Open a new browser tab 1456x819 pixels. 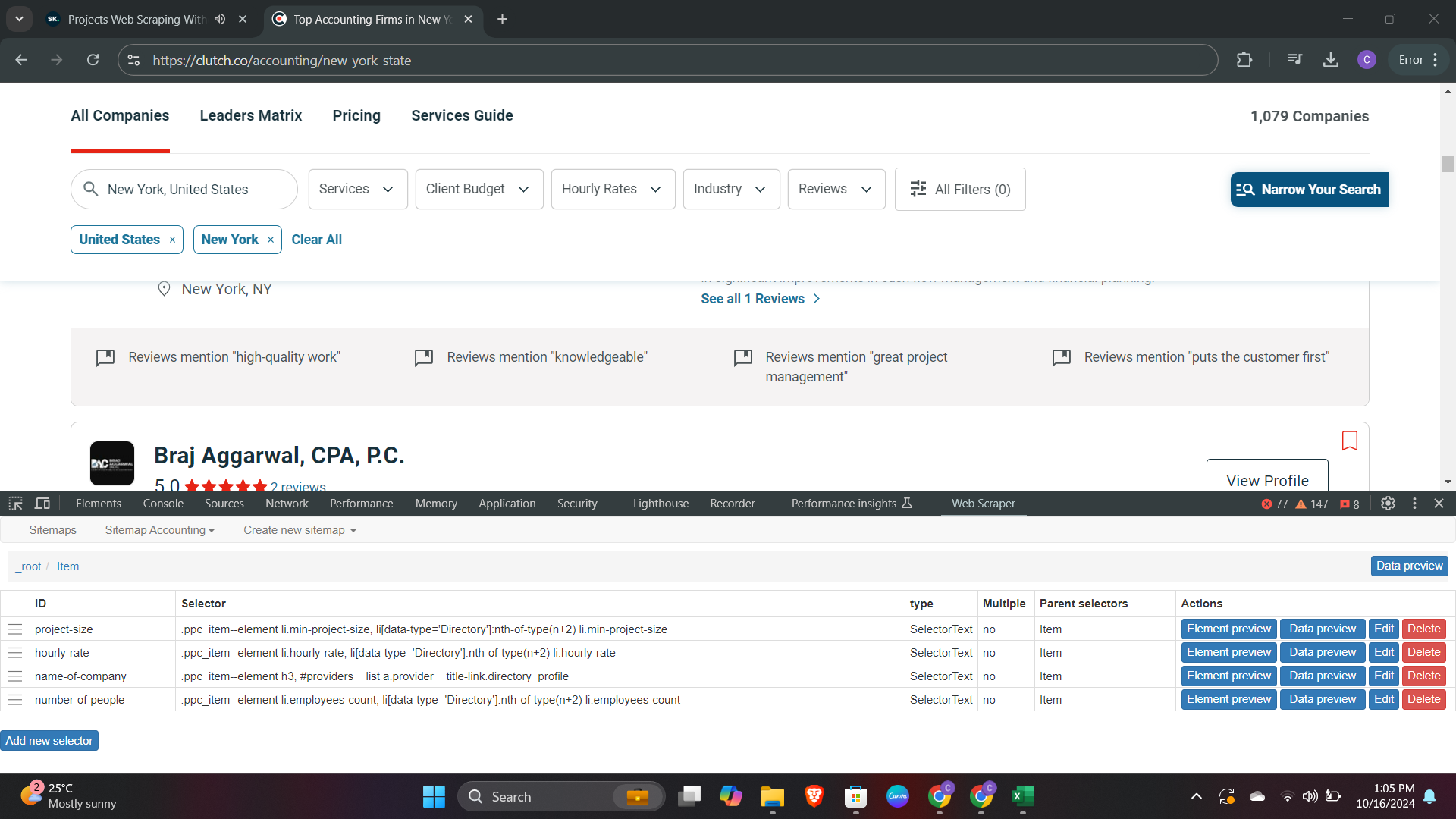[x=502, y=19]
